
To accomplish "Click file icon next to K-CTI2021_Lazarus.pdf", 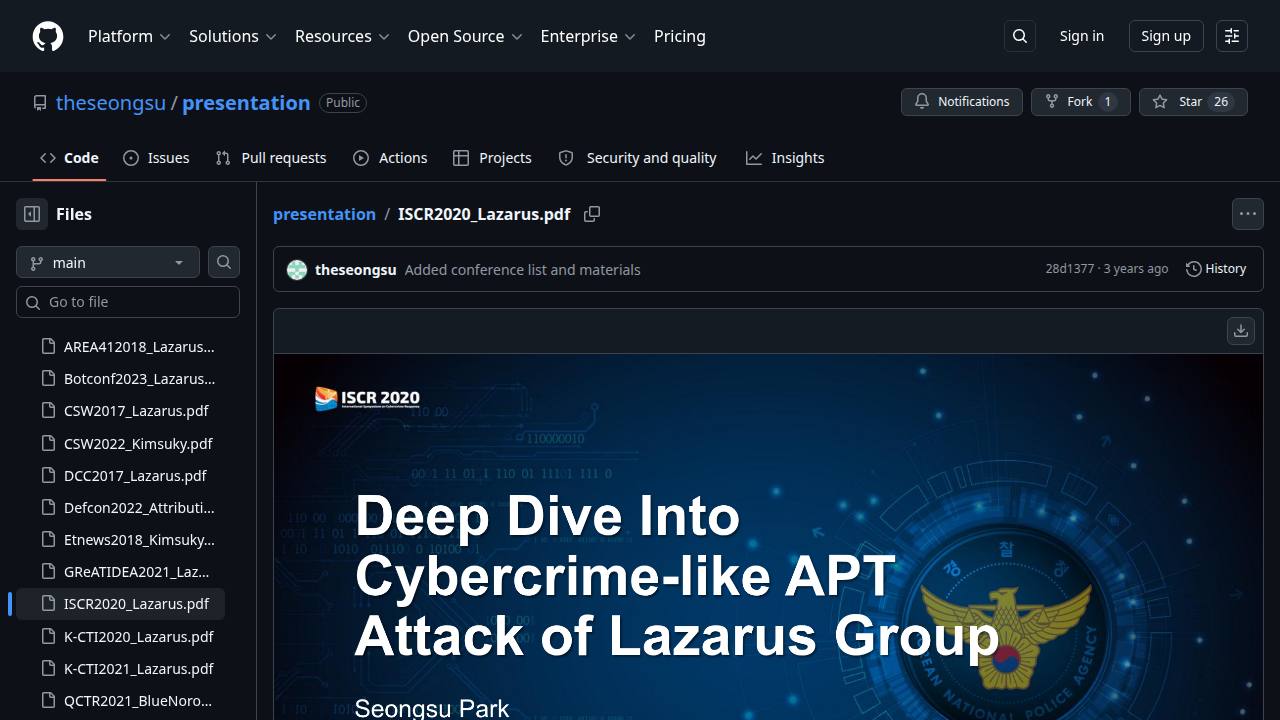I will click(x=47, y=668).
